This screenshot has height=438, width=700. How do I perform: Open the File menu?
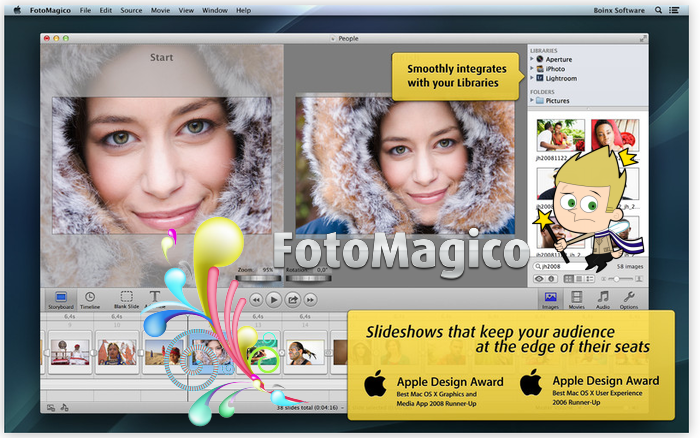tap(85, 10)
